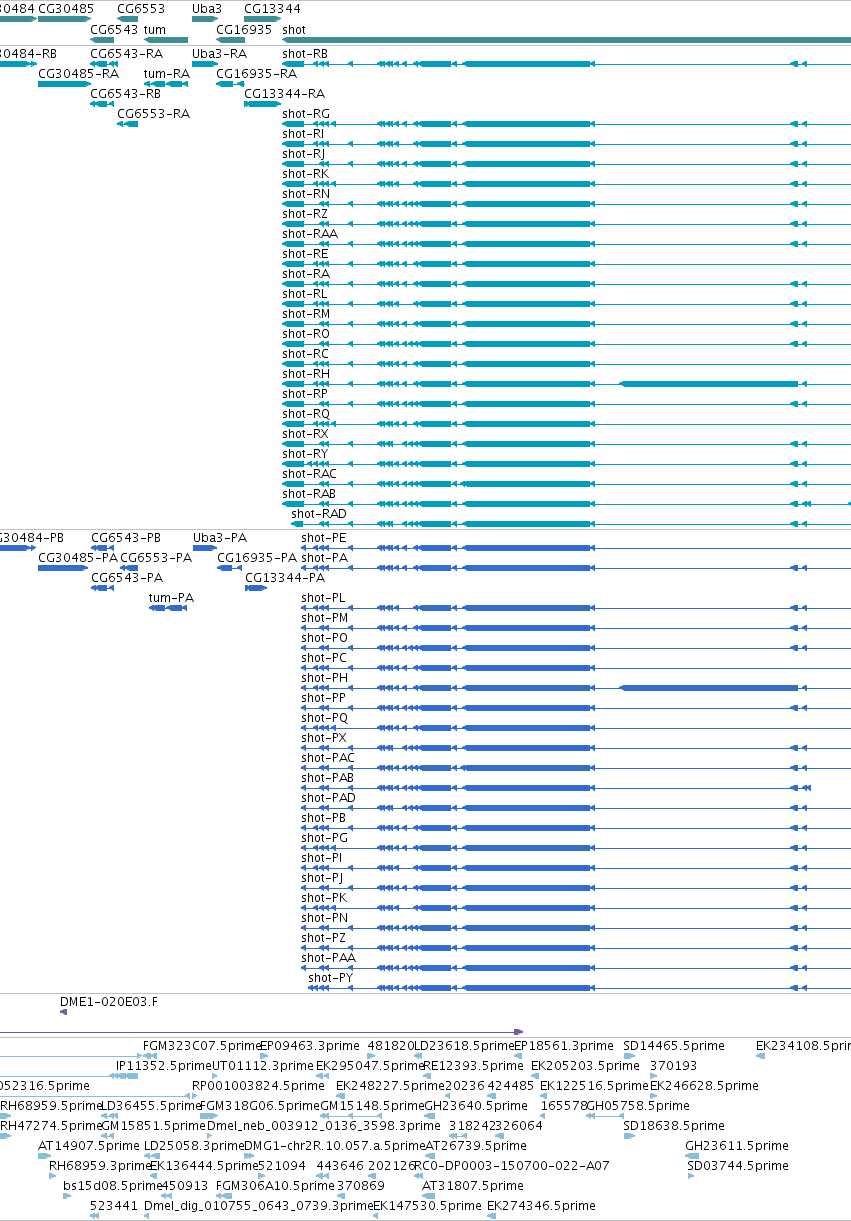Image resolution: width=851 pixels, height=1221 pixels.
Task: Select EST label UT01112.3prime
Action: [x=264, y=1066]
